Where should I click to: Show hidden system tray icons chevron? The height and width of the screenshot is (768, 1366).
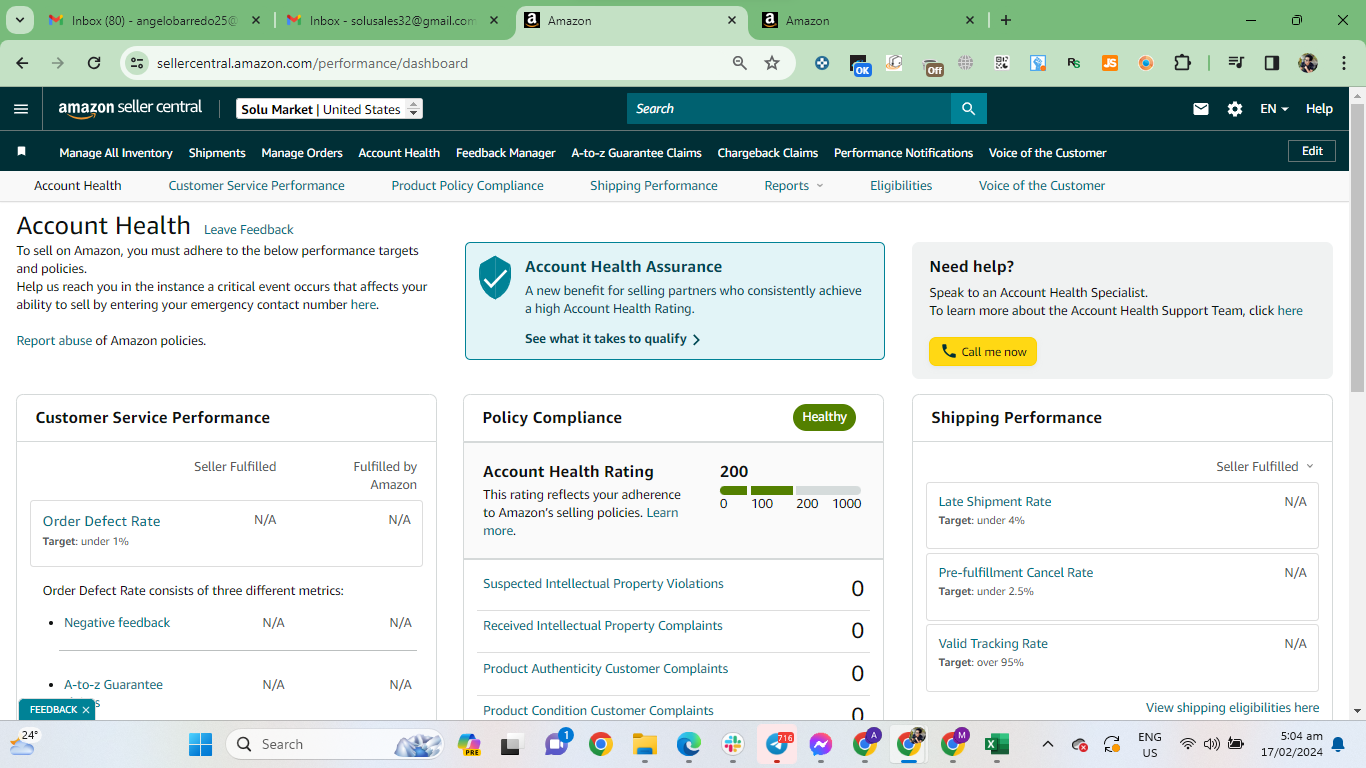click(x=1047, y=744)
